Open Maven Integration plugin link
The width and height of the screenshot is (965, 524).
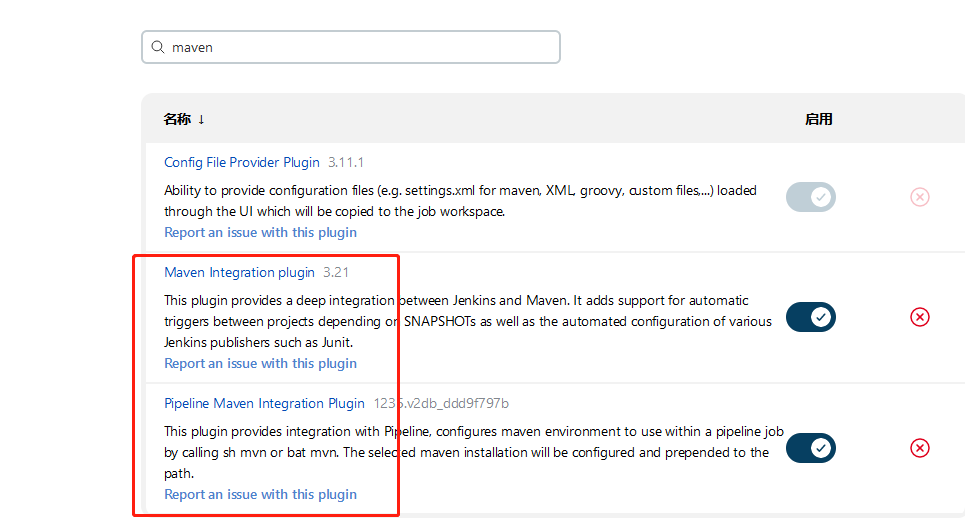coord(239,273)
